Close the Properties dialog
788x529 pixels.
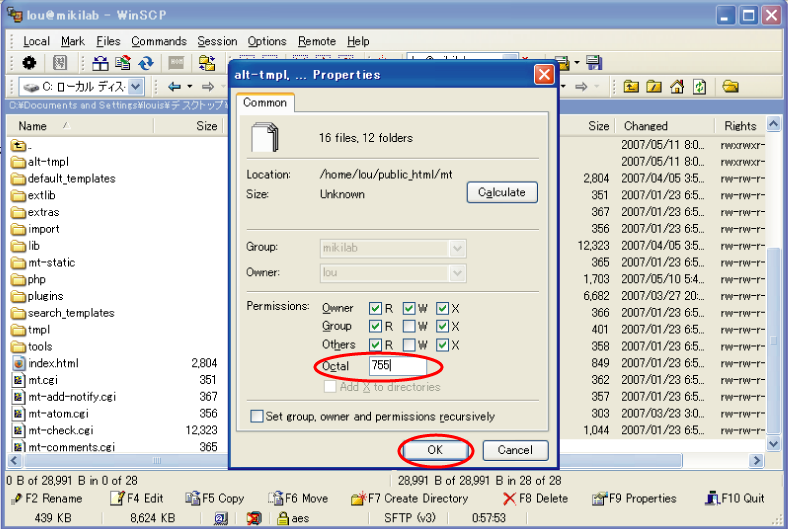tap(544, 75)
